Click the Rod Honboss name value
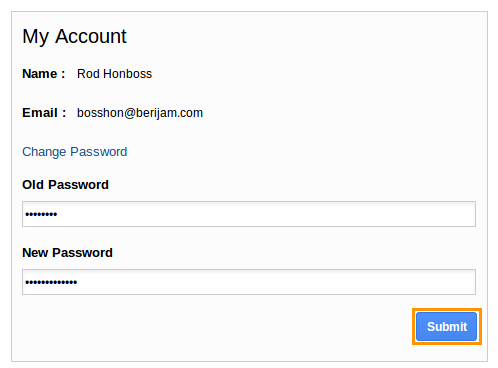Image resolution: width=498 pixels, height=368 pixels. click(114, 74)
